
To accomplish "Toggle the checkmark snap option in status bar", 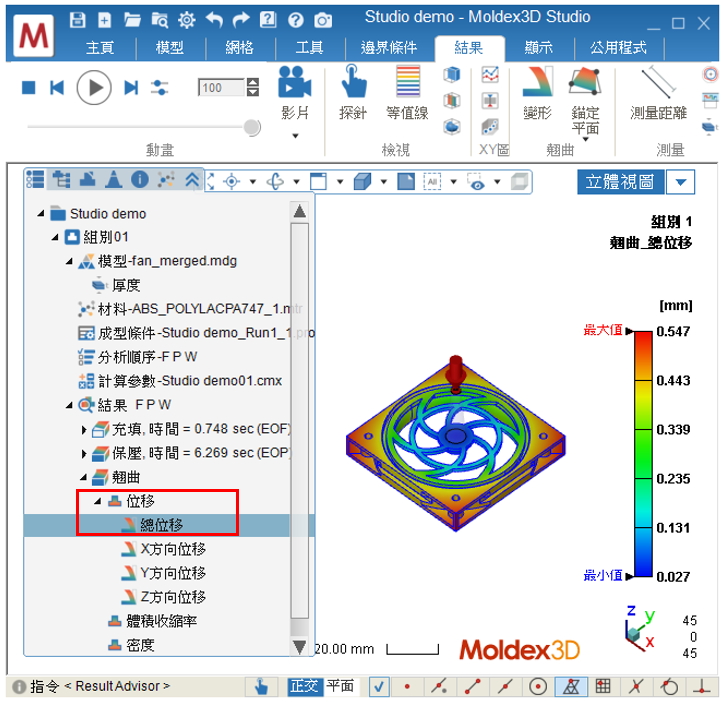I will [x=379, y=686].
